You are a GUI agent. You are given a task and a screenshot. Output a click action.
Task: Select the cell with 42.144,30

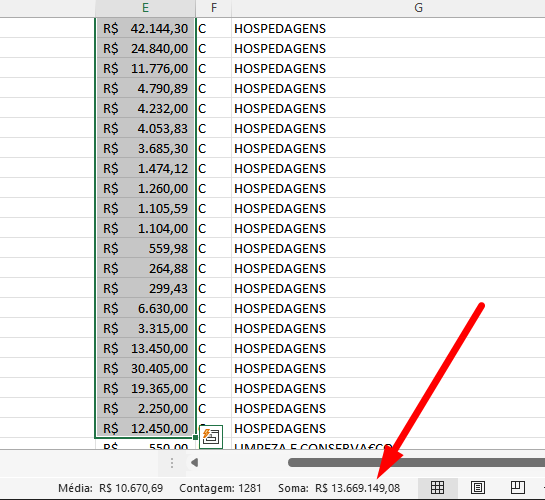point(146,28)
